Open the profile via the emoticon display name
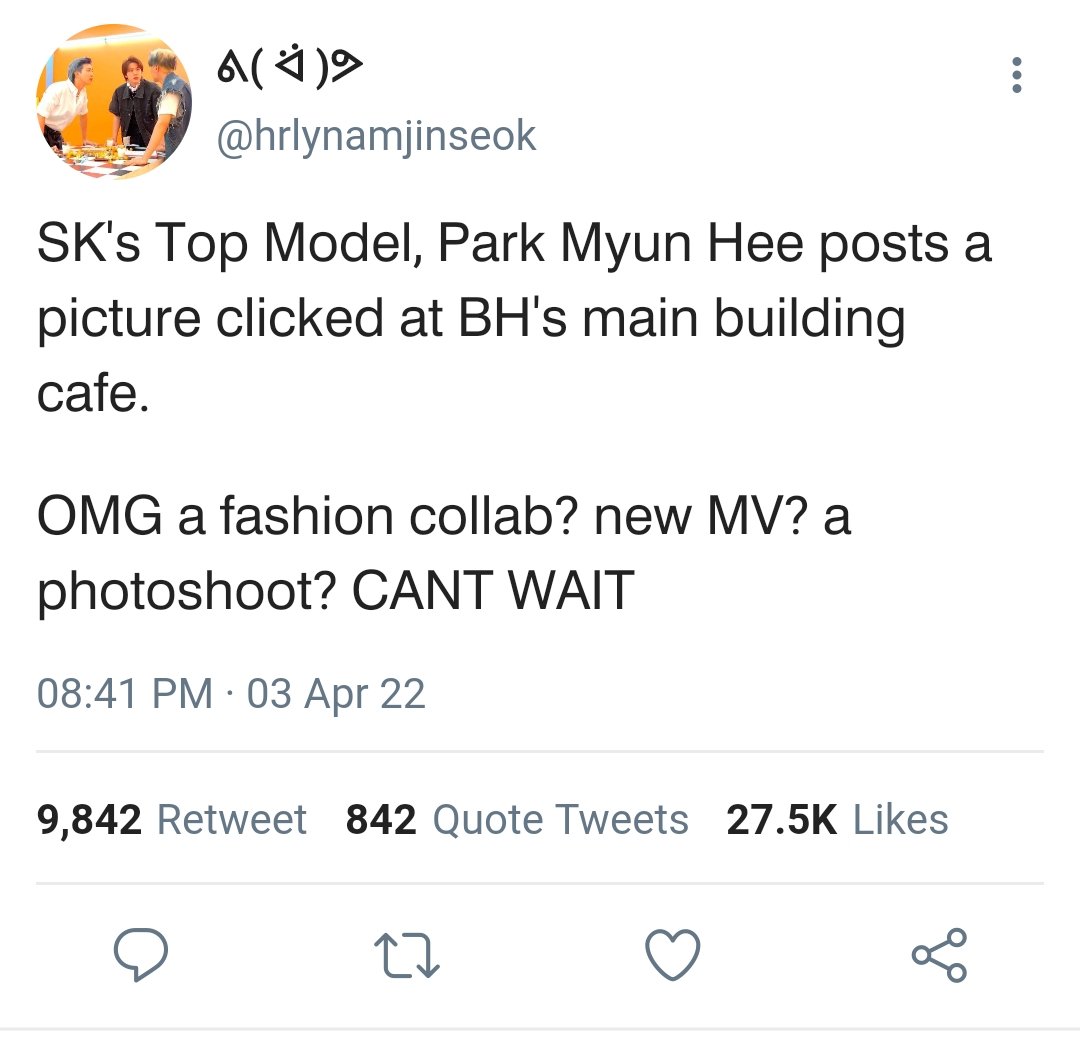Screen dimensions: 1080x1047 290,67
